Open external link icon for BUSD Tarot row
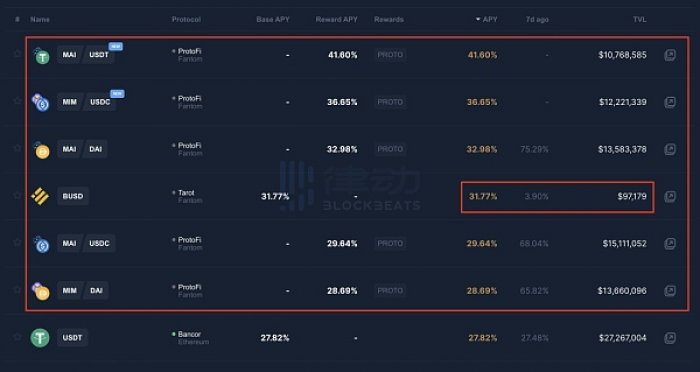The height and width of the screenshot is (372, 700). tap(670, 196)
